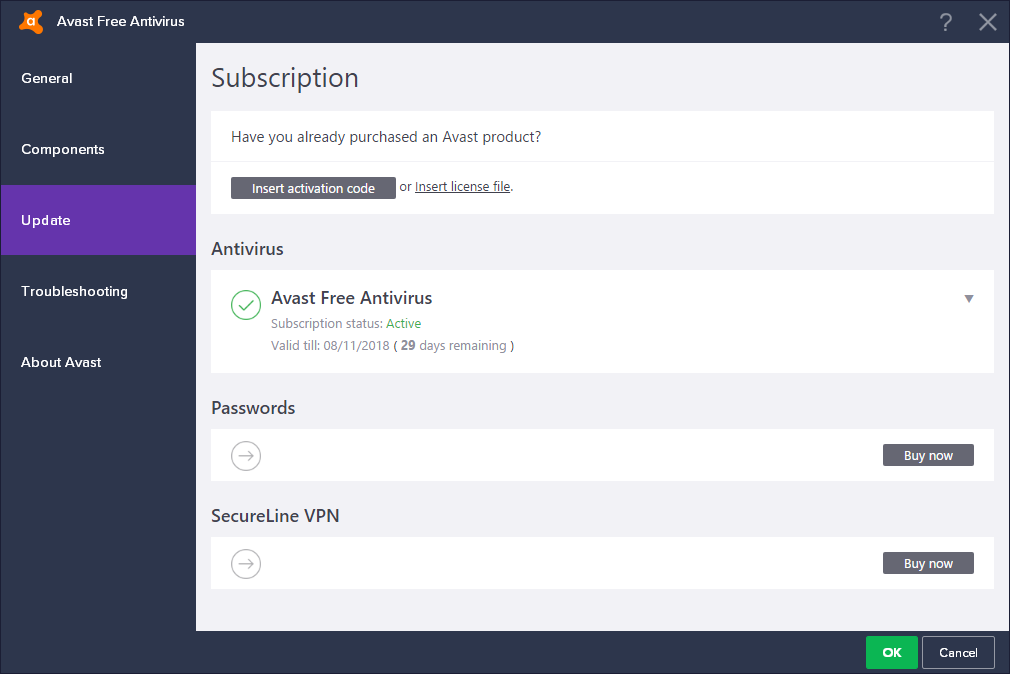Click the Avast Free Antivirus subscription title
This screenshot has height=674, width=1010.
(x=352, y=298)
